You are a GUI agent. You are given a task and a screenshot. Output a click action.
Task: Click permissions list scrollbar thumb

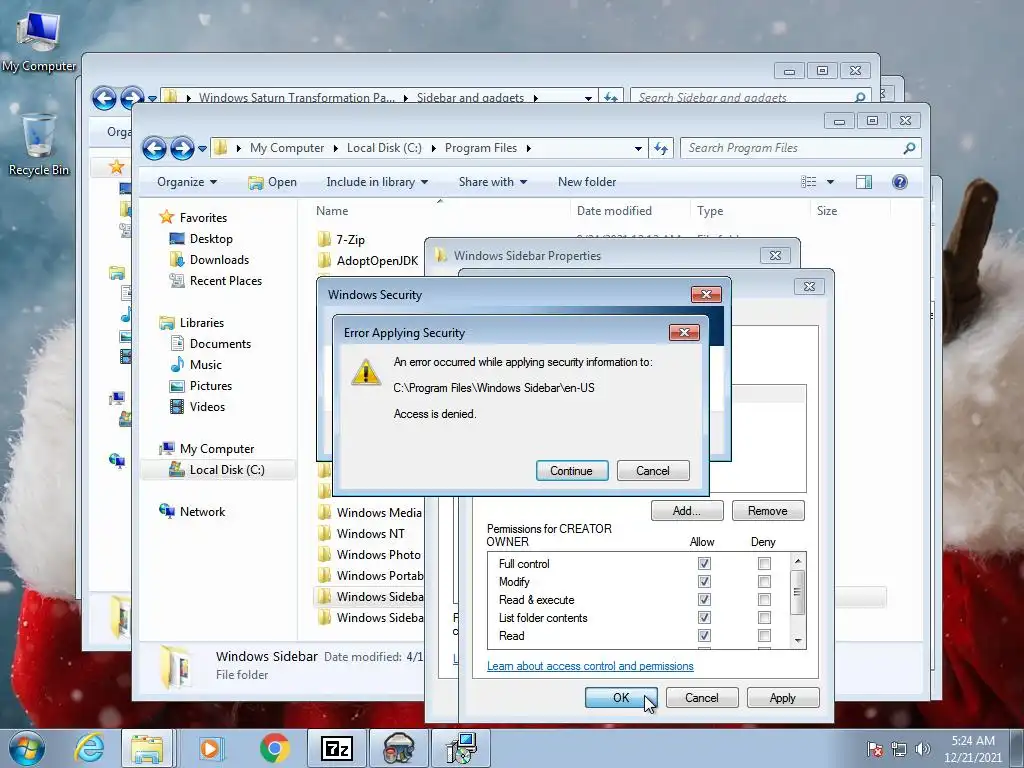[797, 592]
